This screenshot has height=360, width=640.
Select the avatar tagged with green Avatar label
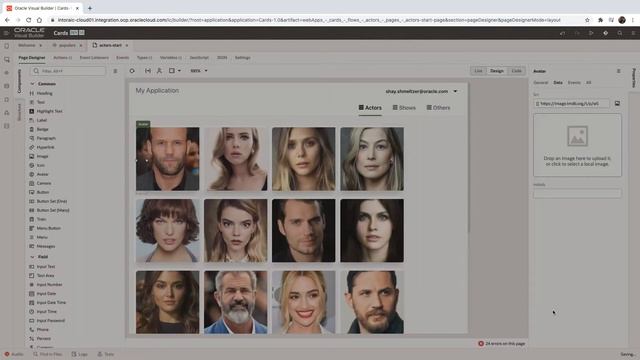tap(168, 159)
